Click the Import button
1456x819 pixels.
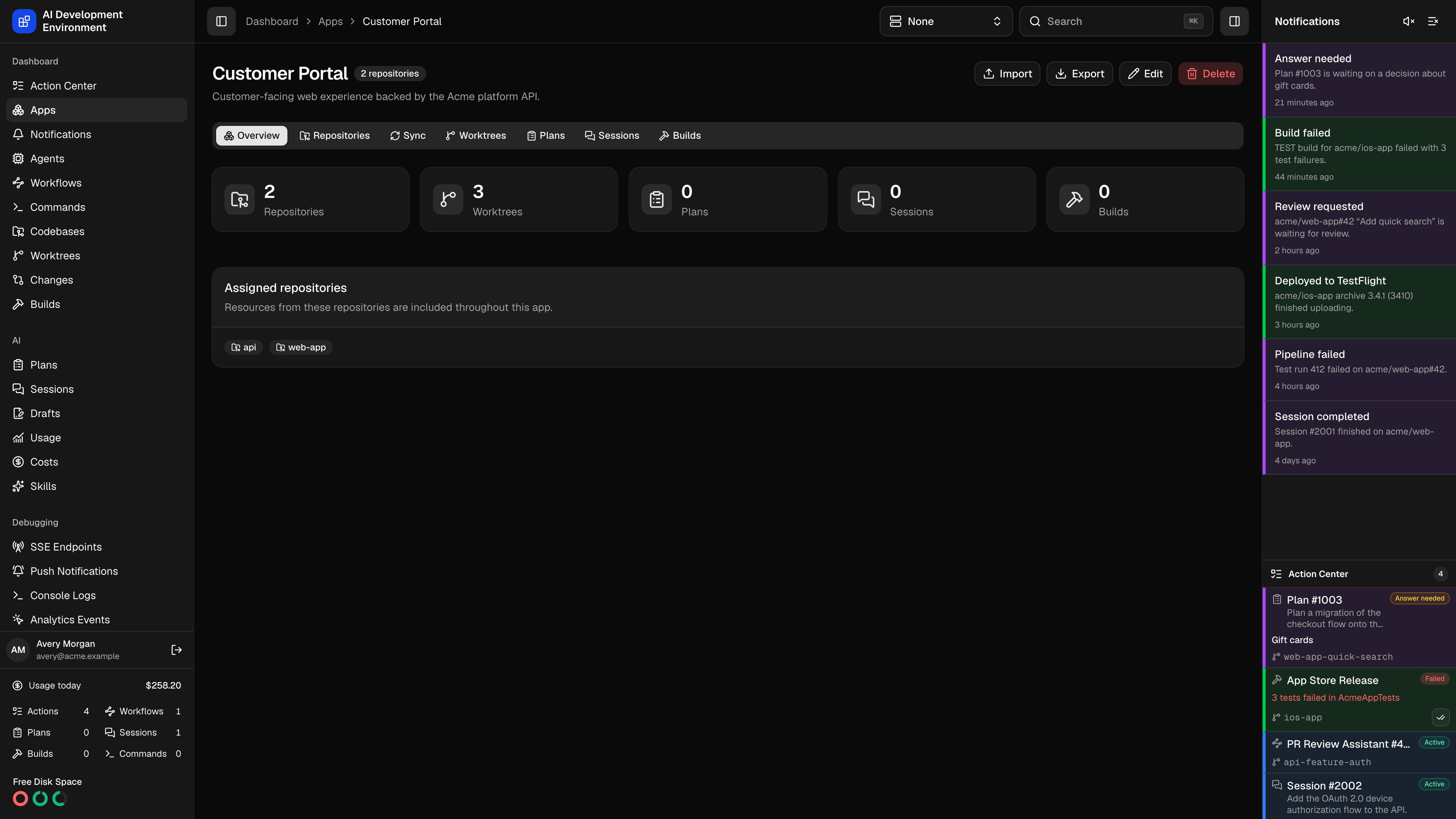(x=1007, y=74)
